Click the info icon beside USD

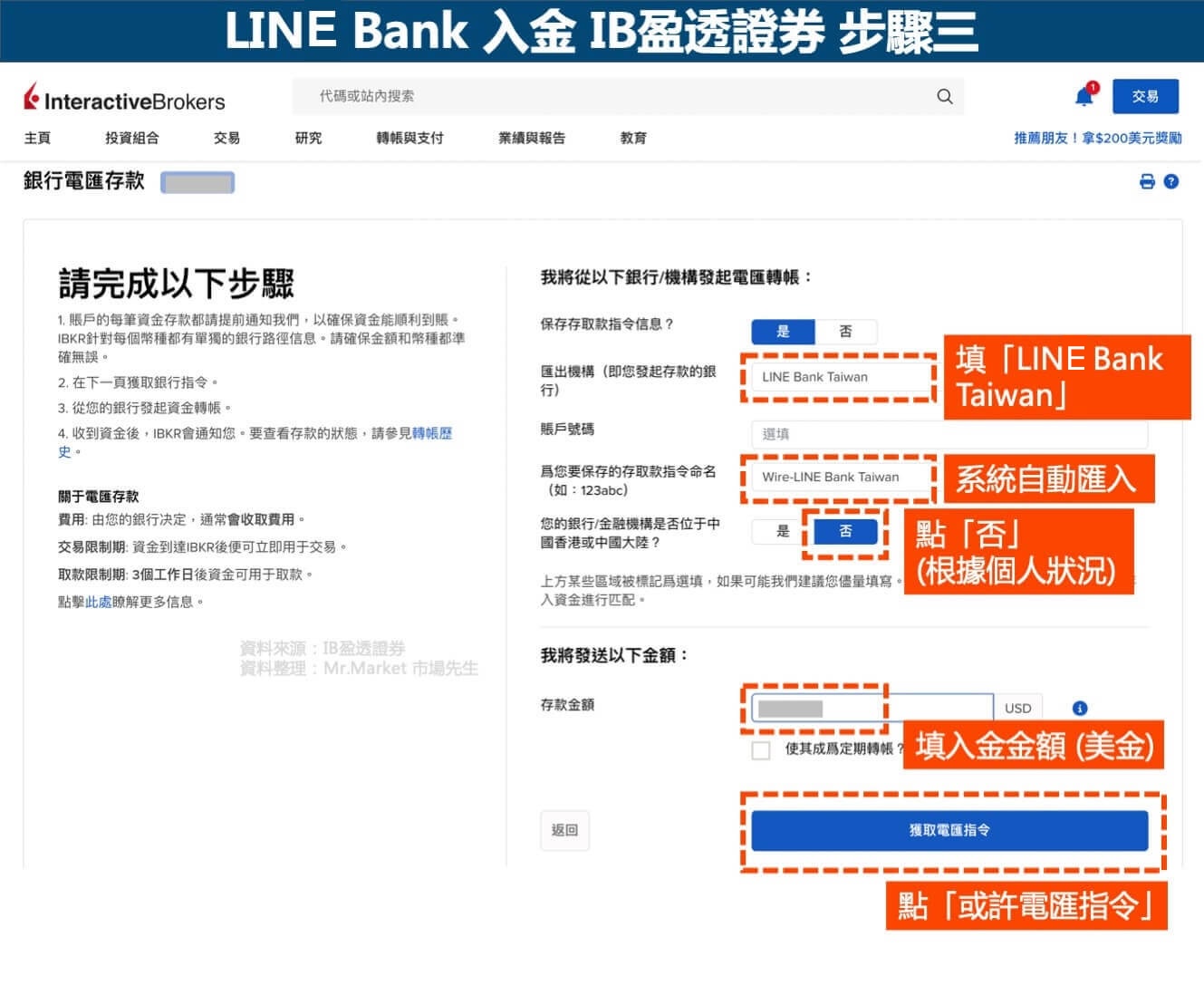click(1079, 708)
